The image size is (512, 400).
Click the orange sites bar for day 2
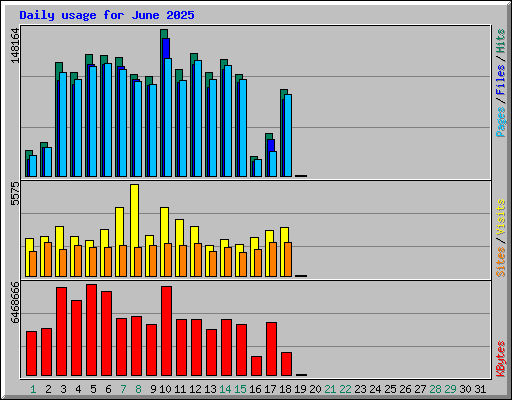click(48, 259)
